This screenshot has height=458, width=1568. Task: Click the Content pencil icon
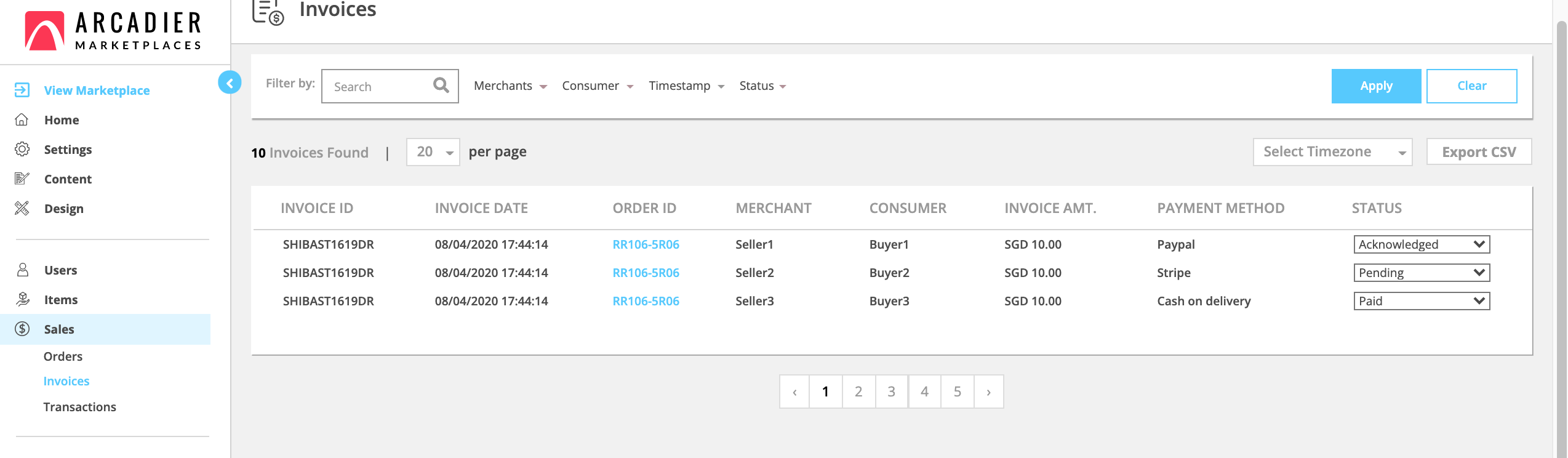pyautogui.click(x=22, y=179)
